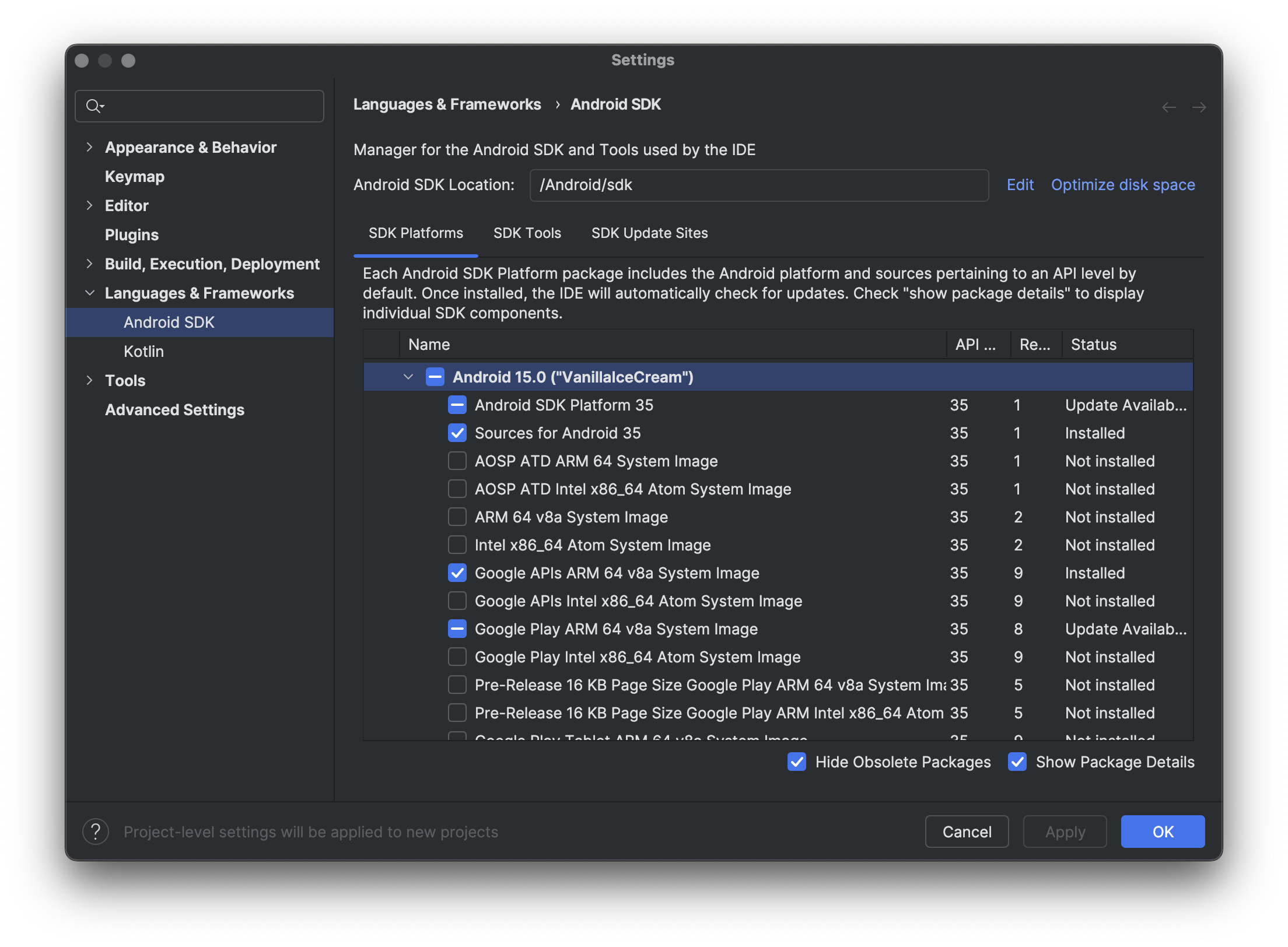The image size is (1288, 947).
Task: Disable Show Package Details
Action: coord(1017,762)
